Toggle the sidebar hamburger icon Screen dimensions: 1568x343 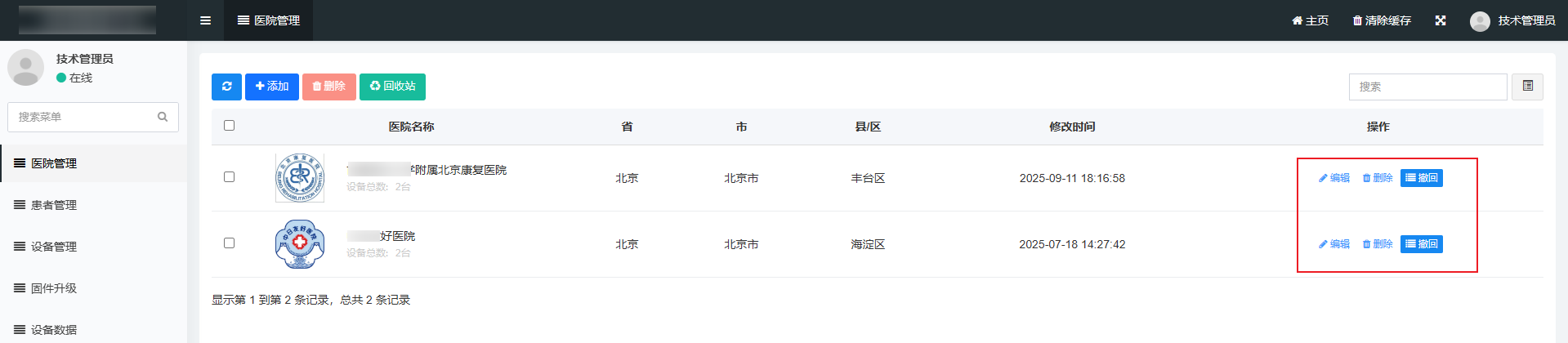tap(205, 20)
